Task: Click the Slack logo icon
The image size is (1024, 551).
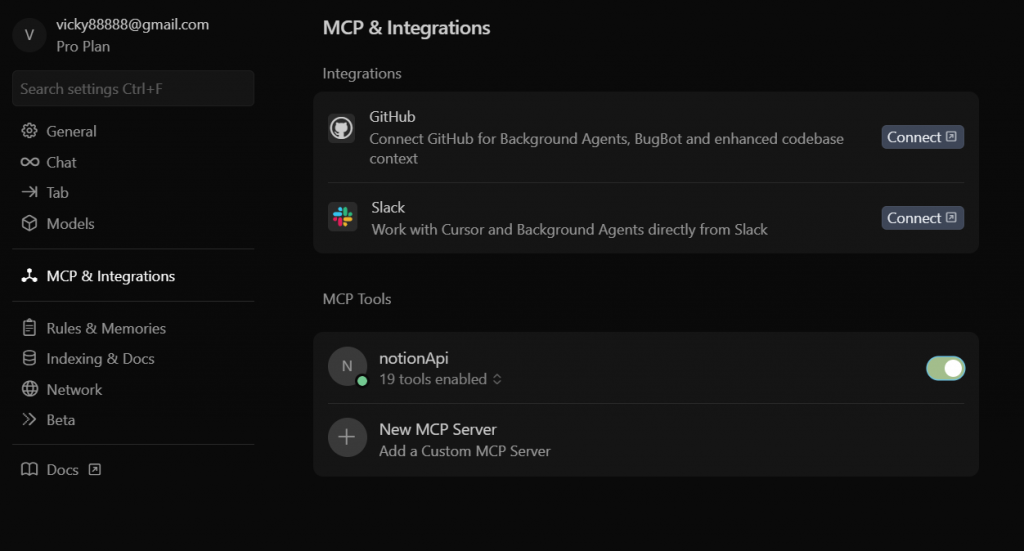Action: [343, 217]
